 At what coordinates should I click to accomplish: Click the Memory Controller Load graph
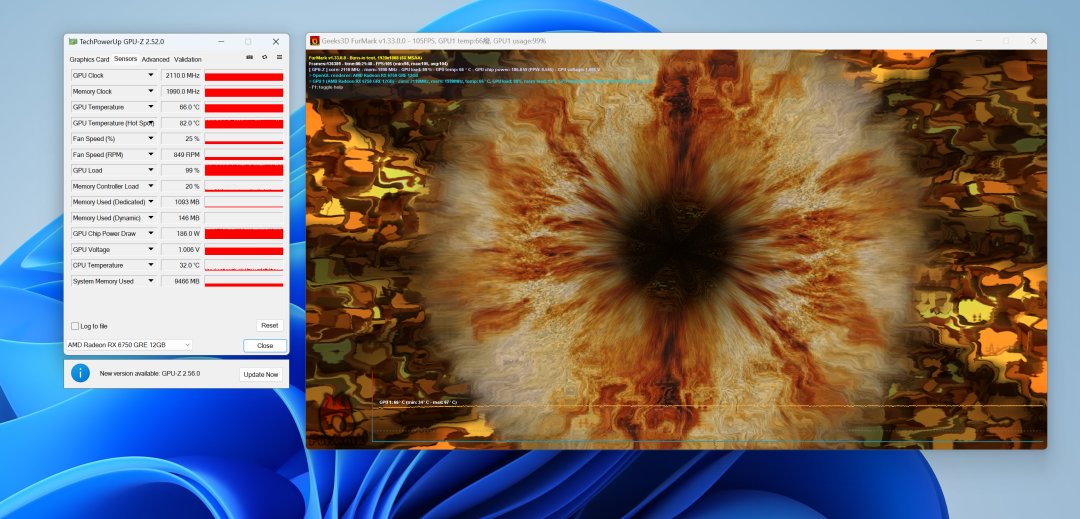244,186
